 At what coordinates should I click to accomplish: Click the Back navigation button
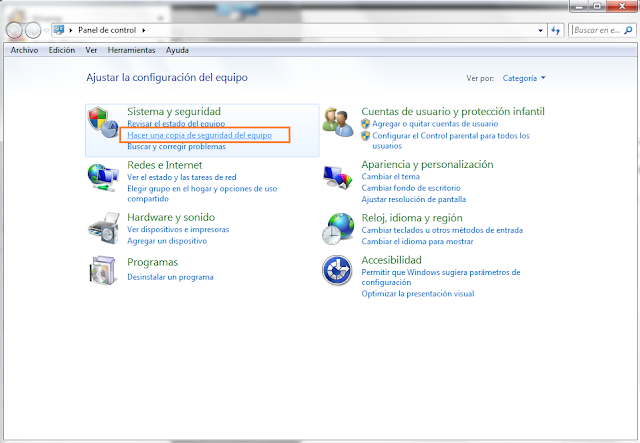point(14,30)
